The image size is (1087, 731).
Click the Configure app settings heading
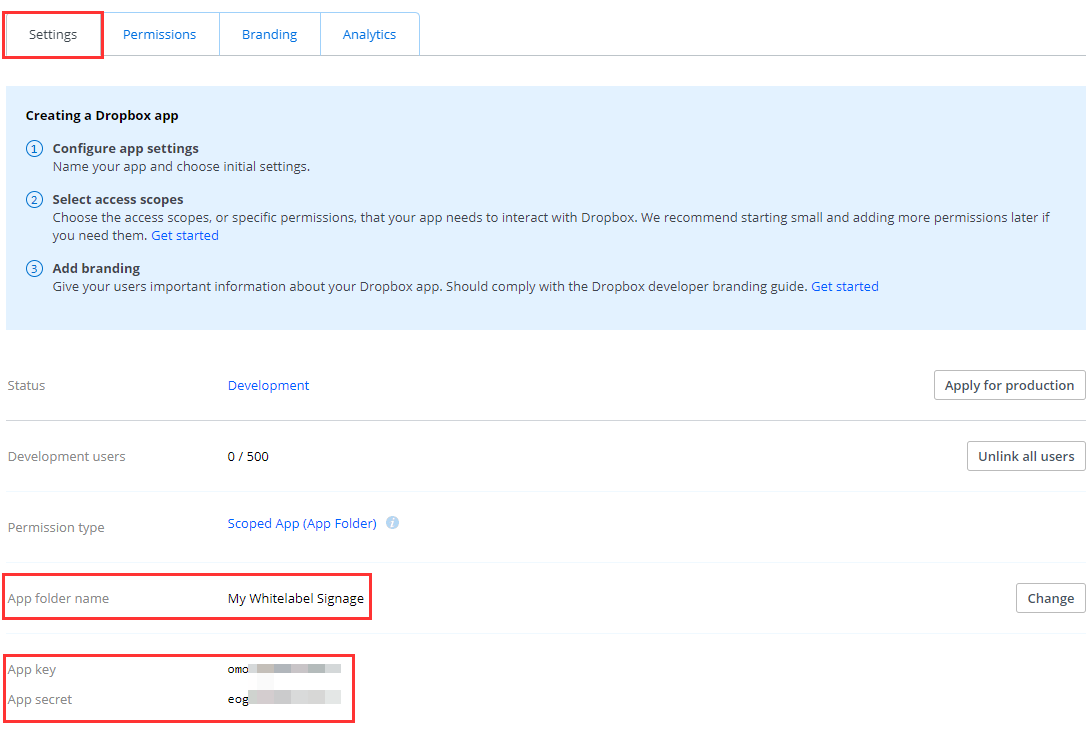pyautogui.click(x=125, y=149)
